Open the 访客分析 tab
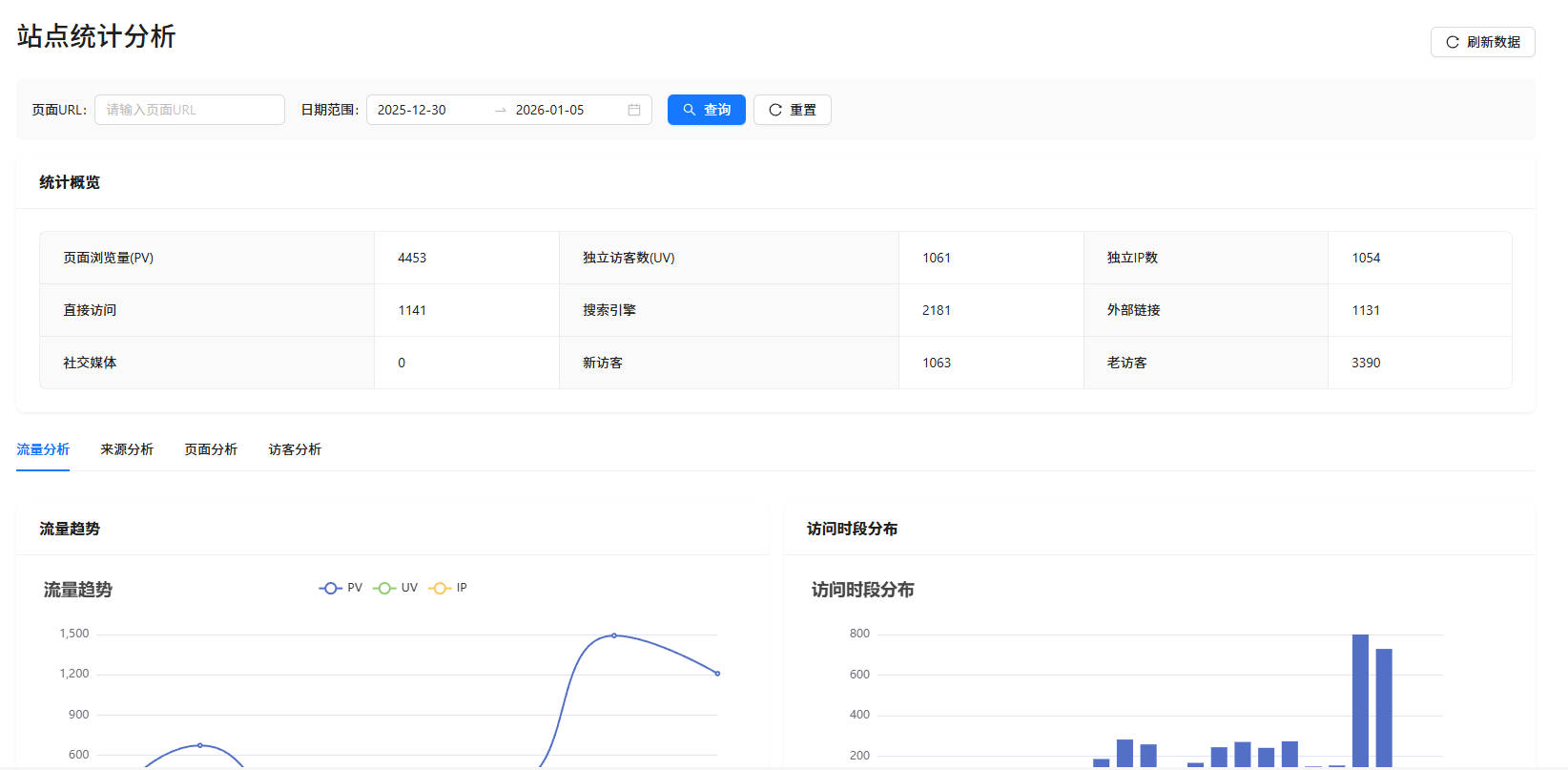The width and height of the screenshot is (1568, 770). pos(295,449)
